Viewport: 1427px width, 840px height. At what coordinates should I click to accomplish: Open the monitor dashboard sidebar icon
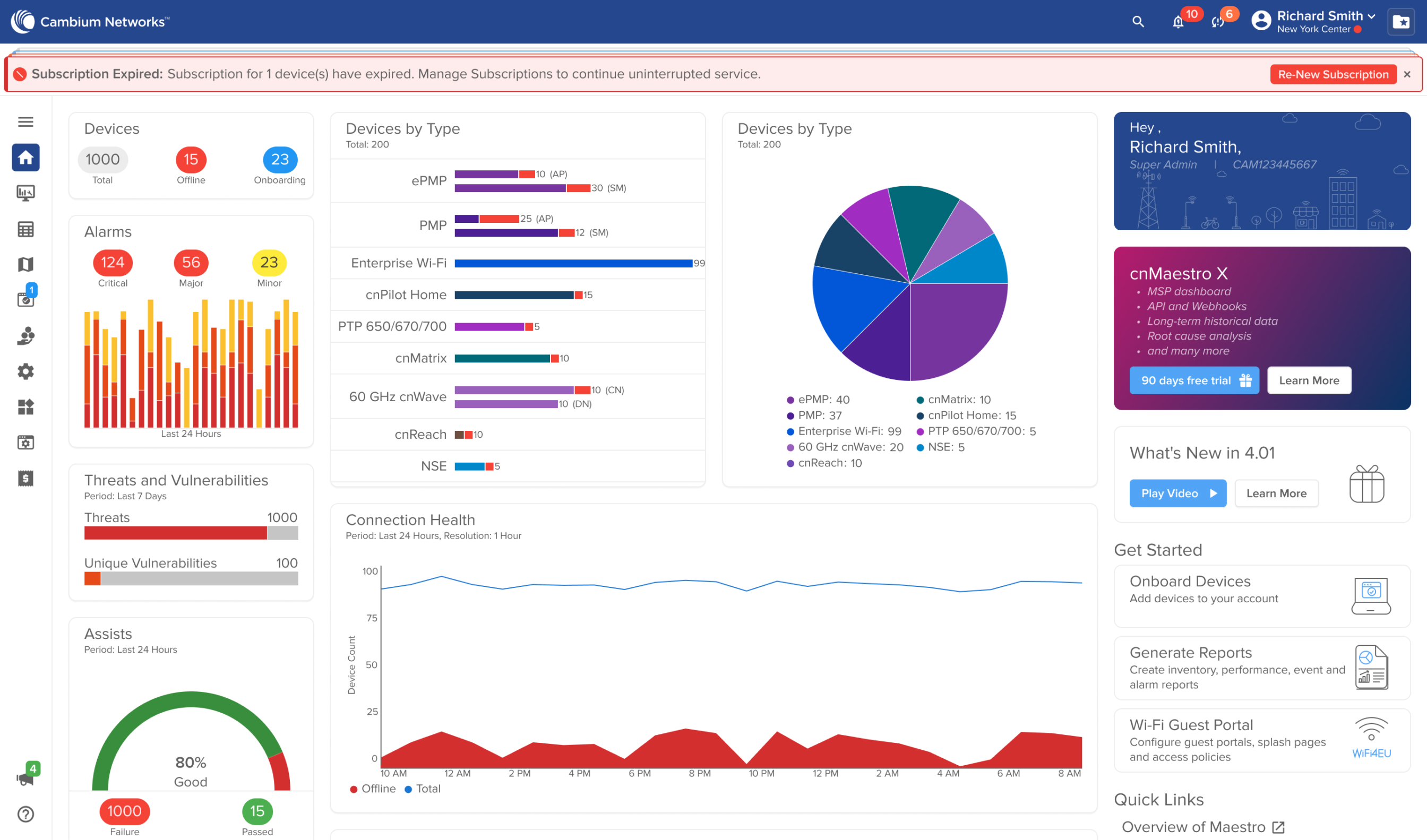[x=25, y=193]
